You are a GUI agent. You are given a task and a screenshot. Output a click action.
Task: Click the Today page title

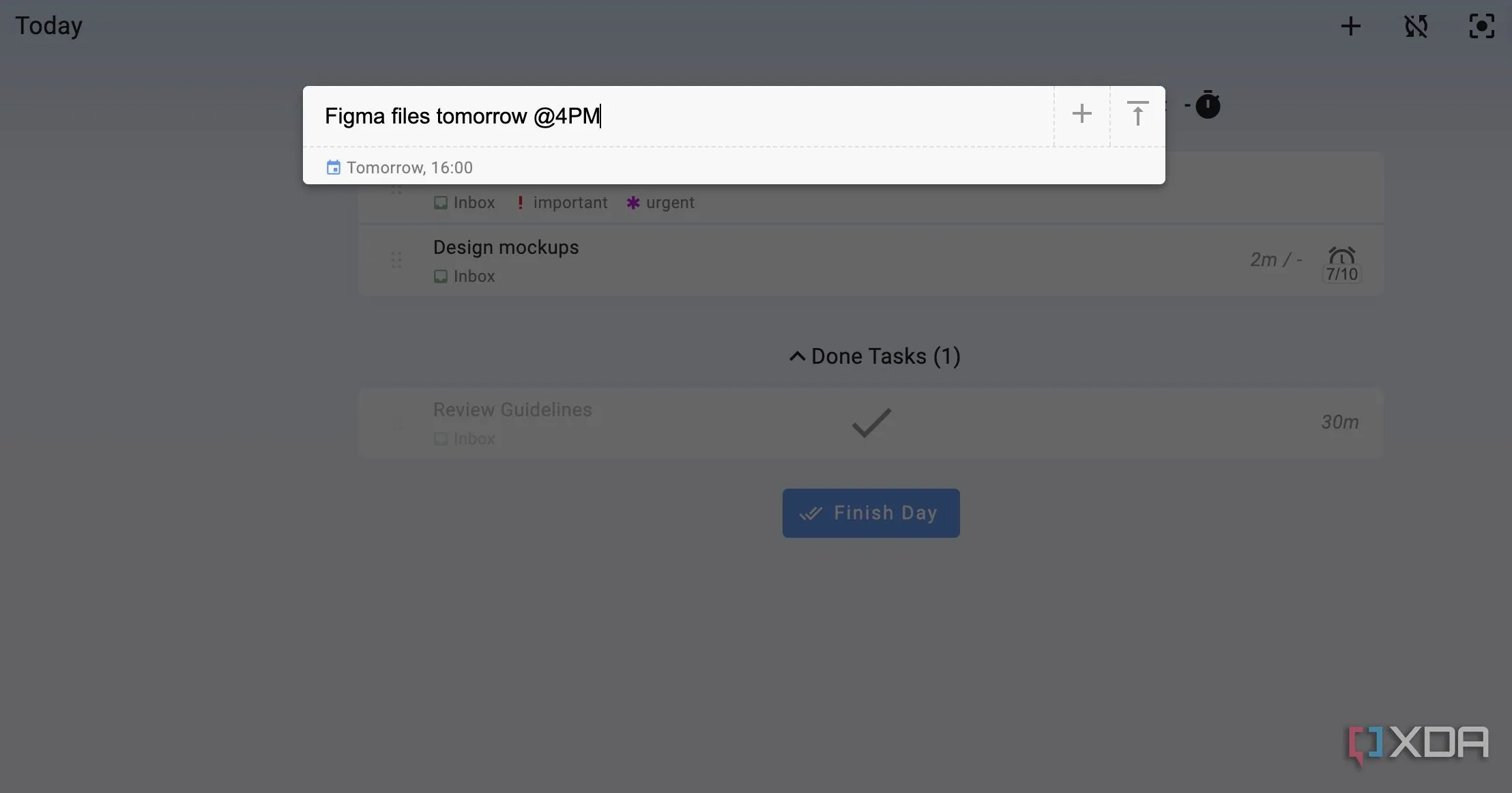tap(48, 26)
